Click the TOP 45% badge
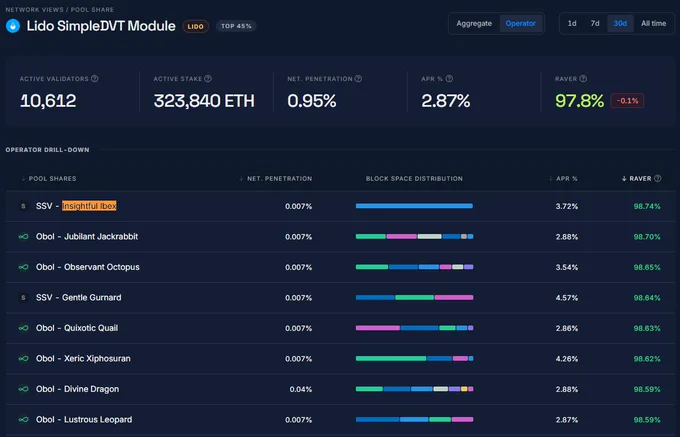This screenshot has width=680, height=437. click(x=236, y=26)
